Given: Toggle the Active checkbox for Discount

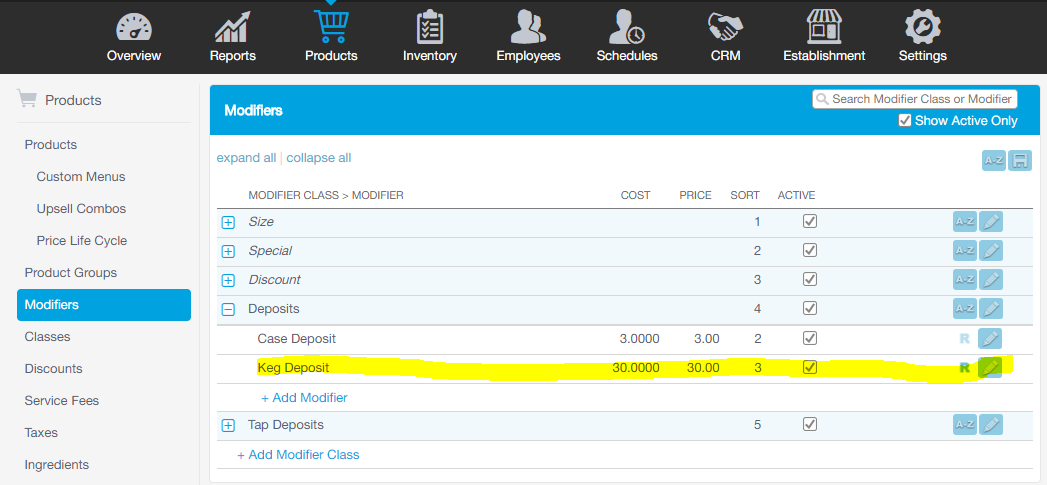Looking at the screenshot, I should (810, 279).
